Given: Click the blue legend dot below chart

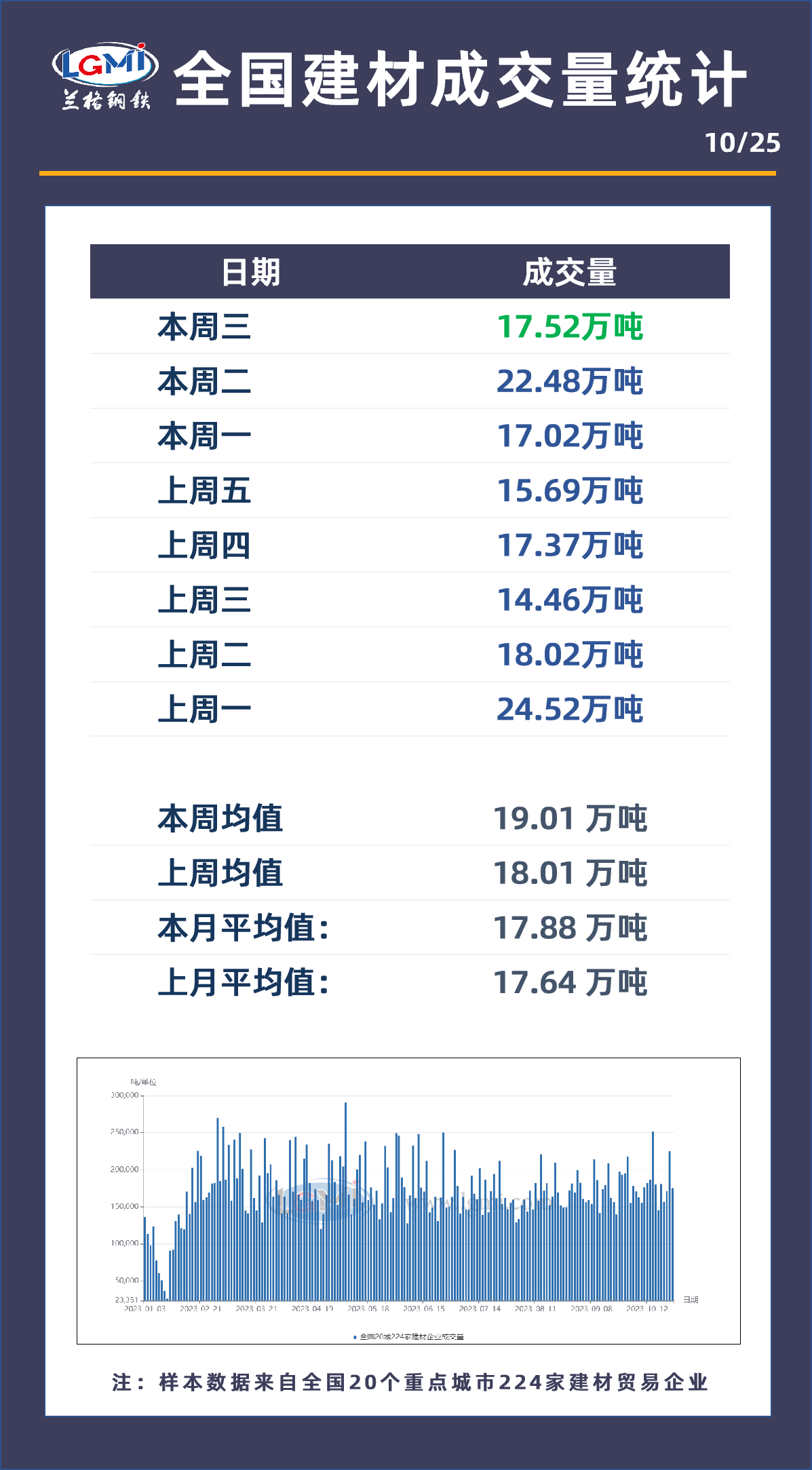Looking at the screenshot, I should pyautogui.click(x=355, y=1337).
